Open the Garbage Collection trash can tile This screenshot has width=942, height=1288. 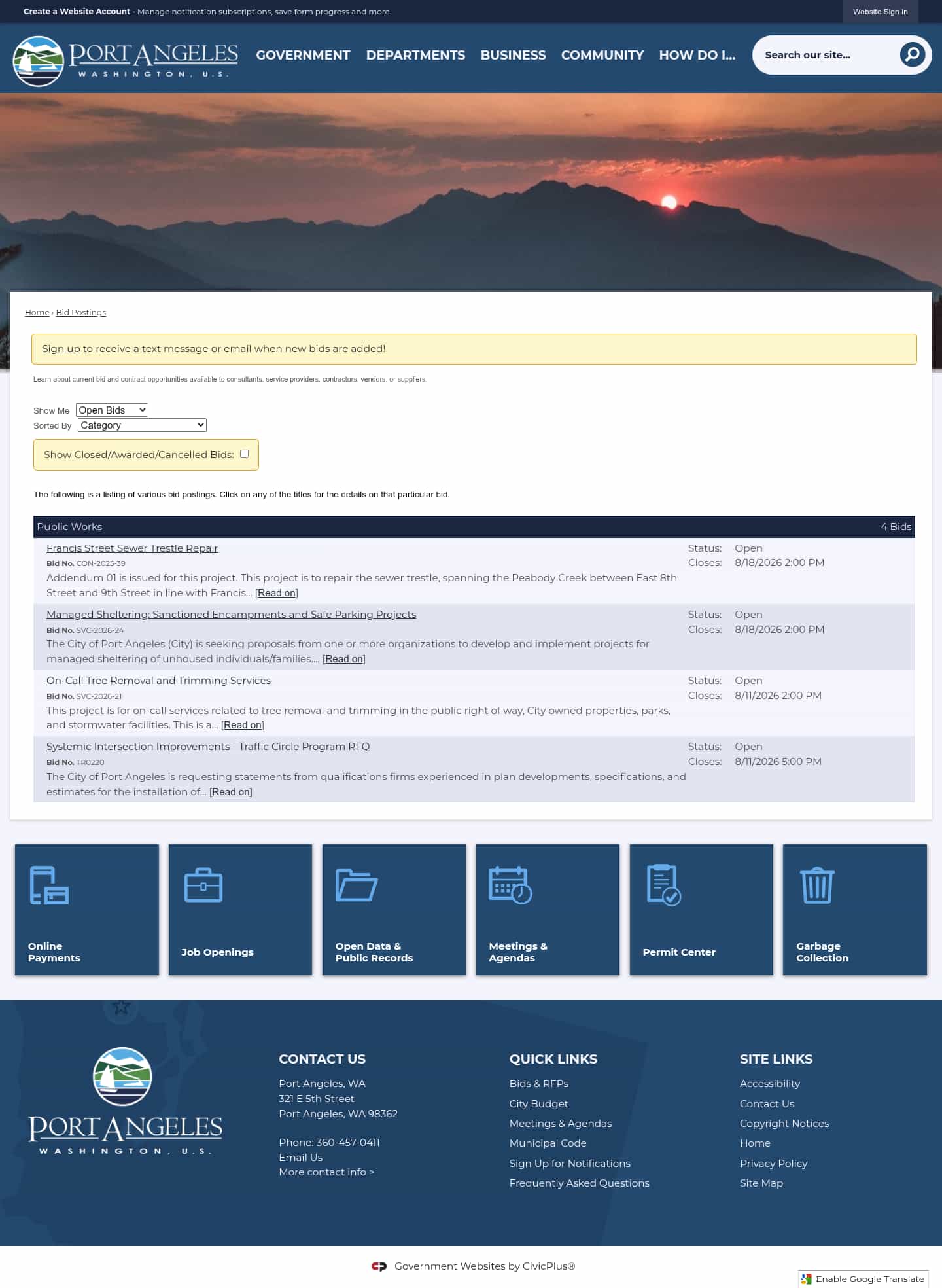[855, 909]
